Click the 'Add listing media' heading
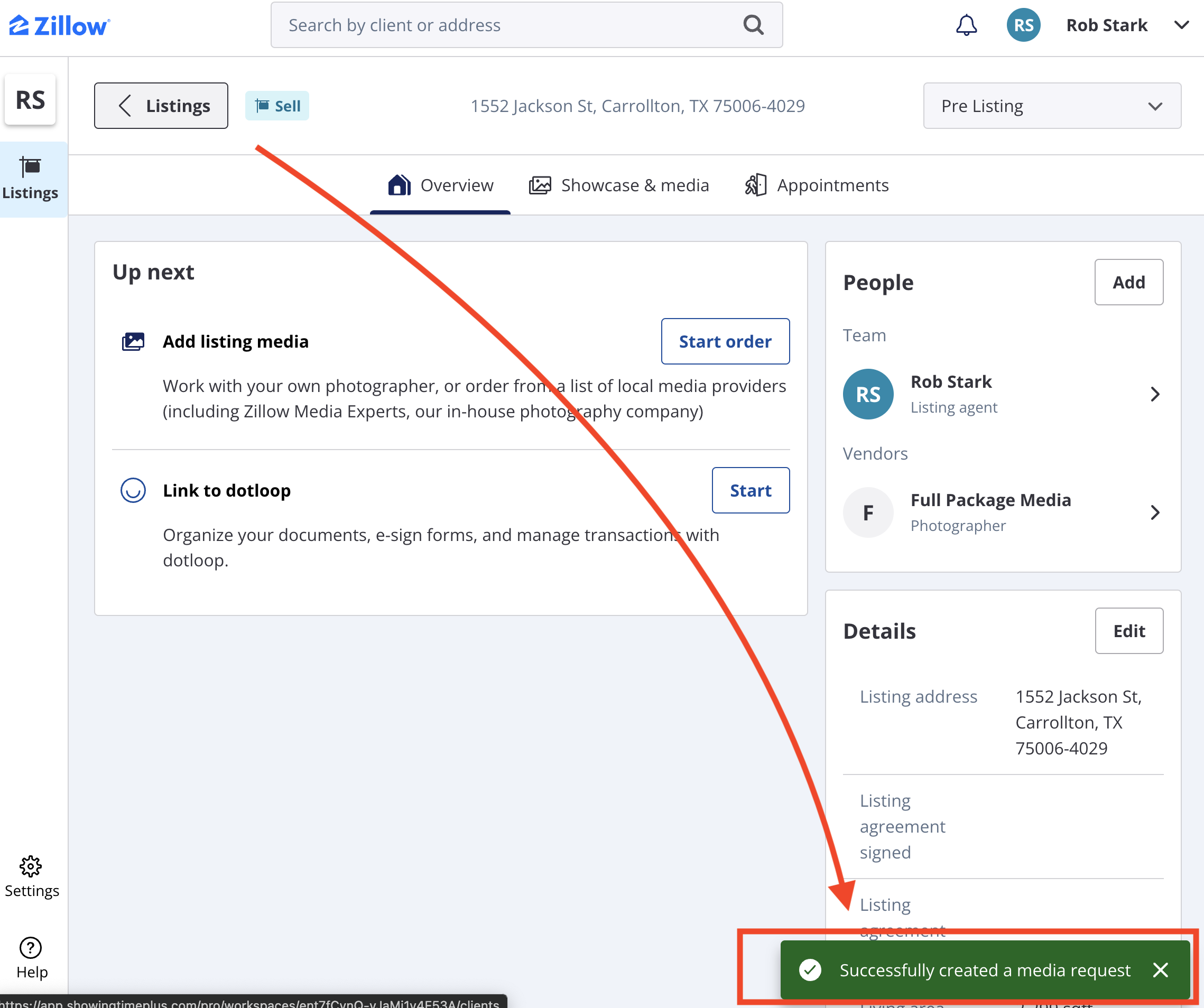This screenshot has height=1008, width=1204. click(236, 341)
